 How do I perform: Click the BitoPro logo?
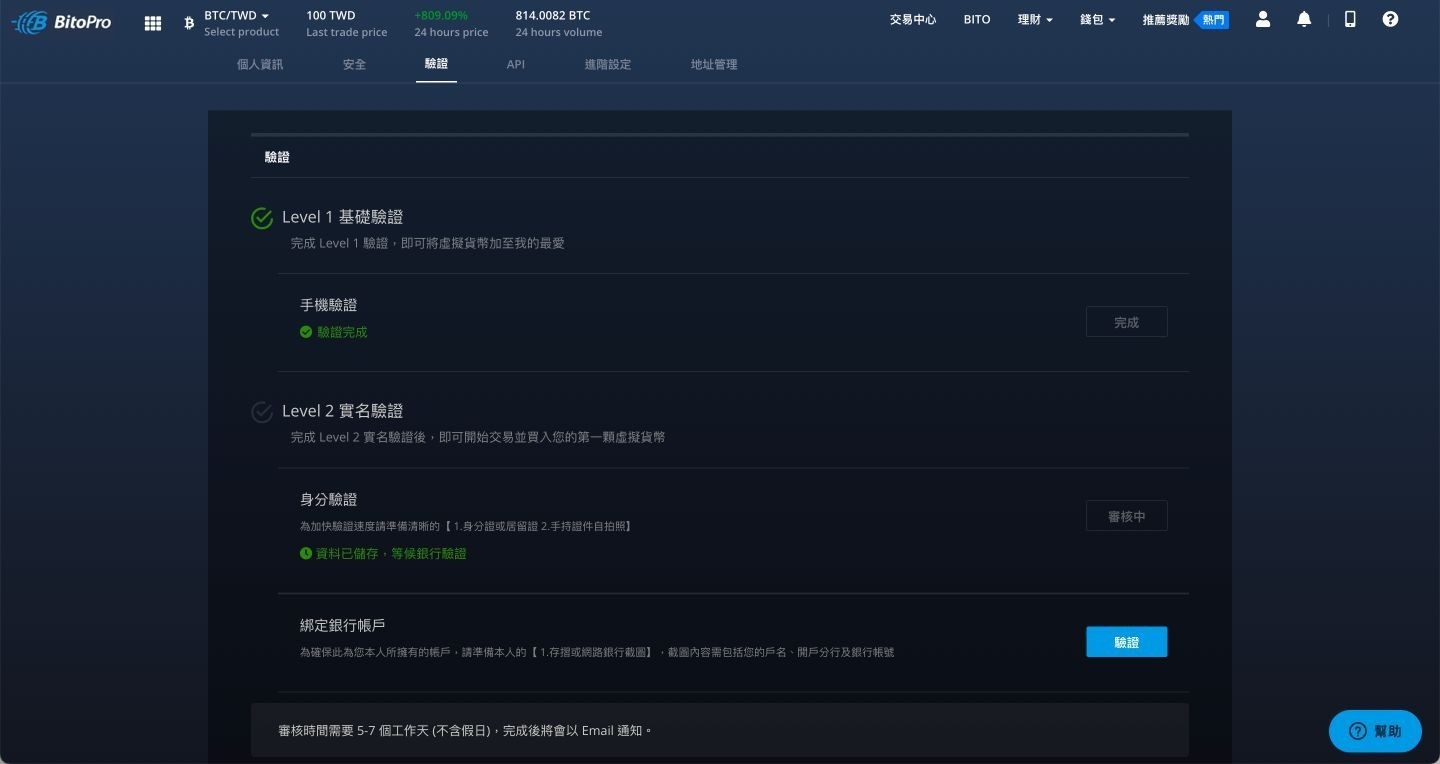(x=61, y=21)
